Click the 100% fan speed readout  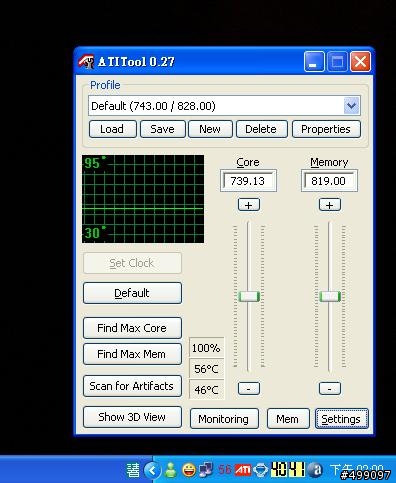[x=206, y=348]
